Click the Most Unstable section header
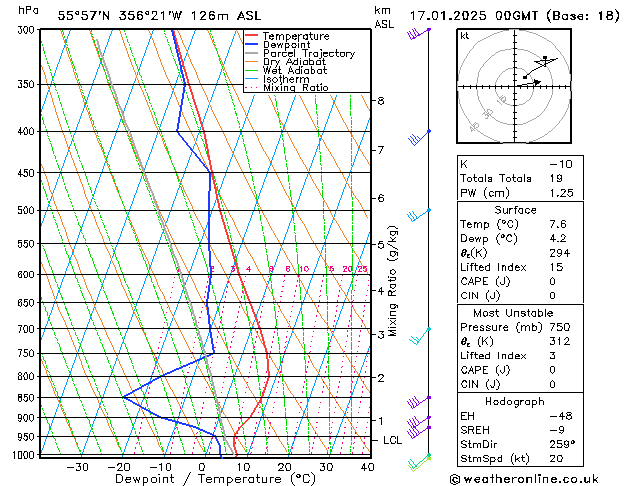 (x=513, y=313)
